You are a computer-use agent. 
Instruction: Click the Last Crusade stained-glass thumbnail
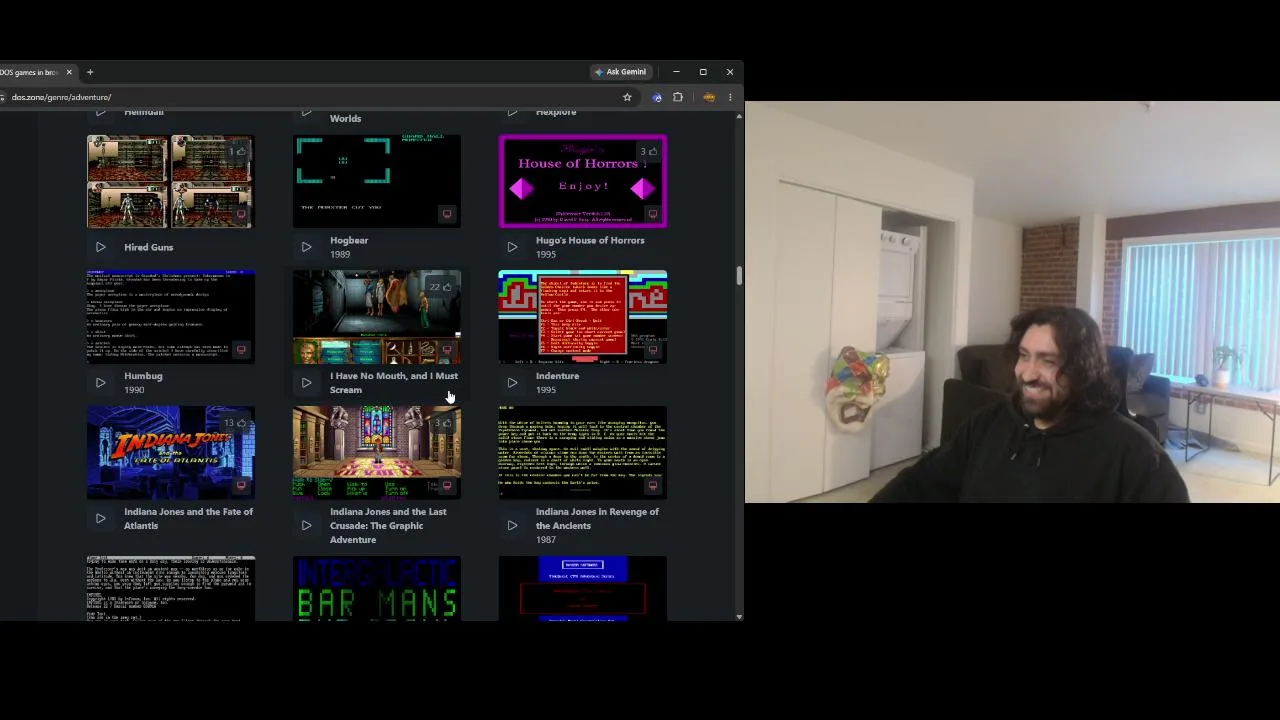(x=377, y=452)
